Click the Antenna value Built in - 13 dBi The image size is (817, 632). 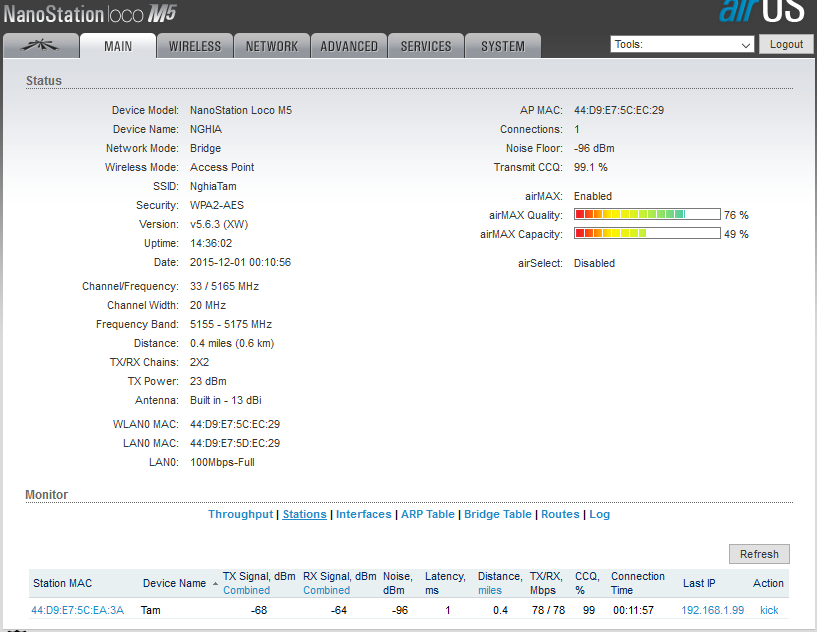click(x=226, y=400)
